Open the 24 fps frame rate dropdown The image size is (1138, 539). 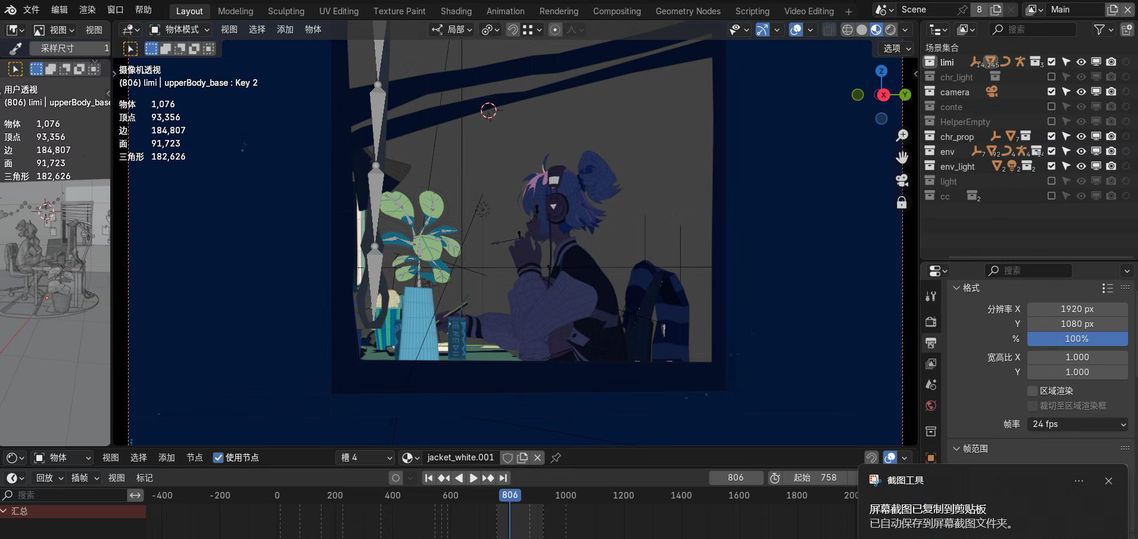click(x=1077, y=424)
